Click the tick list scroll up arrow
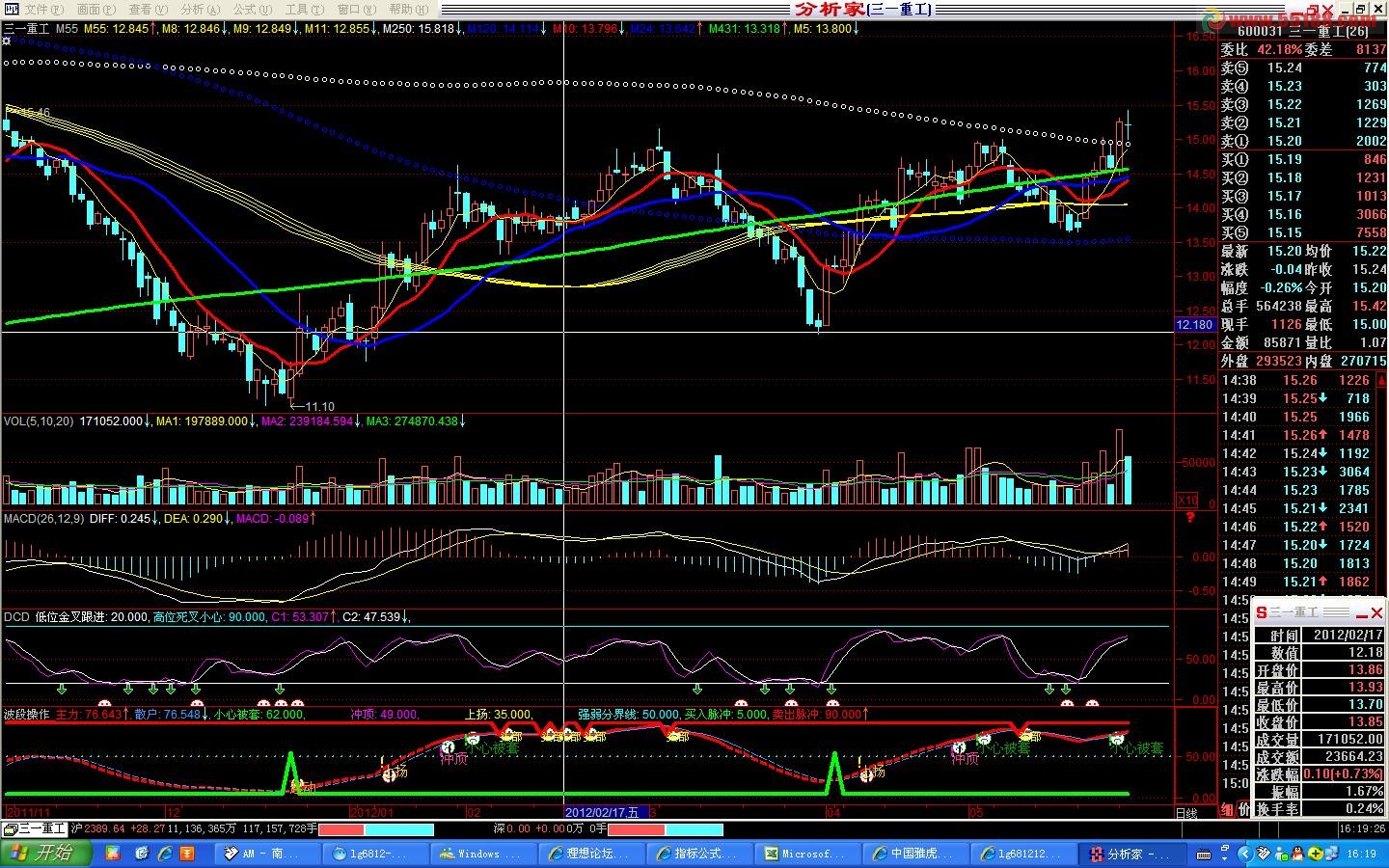 [x=1379, y=379]
